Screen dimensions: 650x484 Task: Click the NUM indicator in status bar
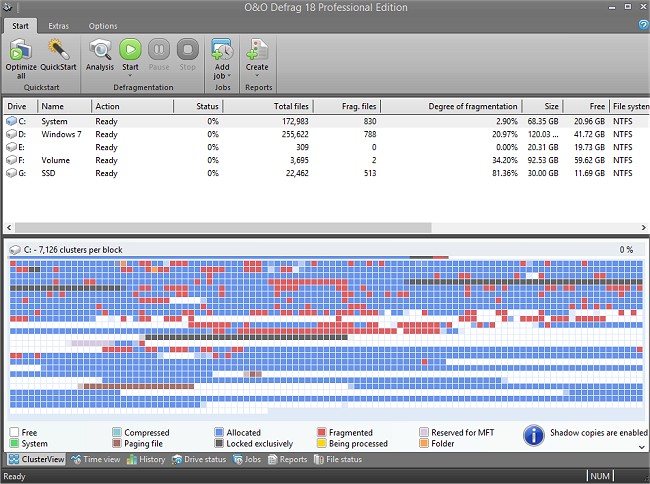tap(600, 476)
